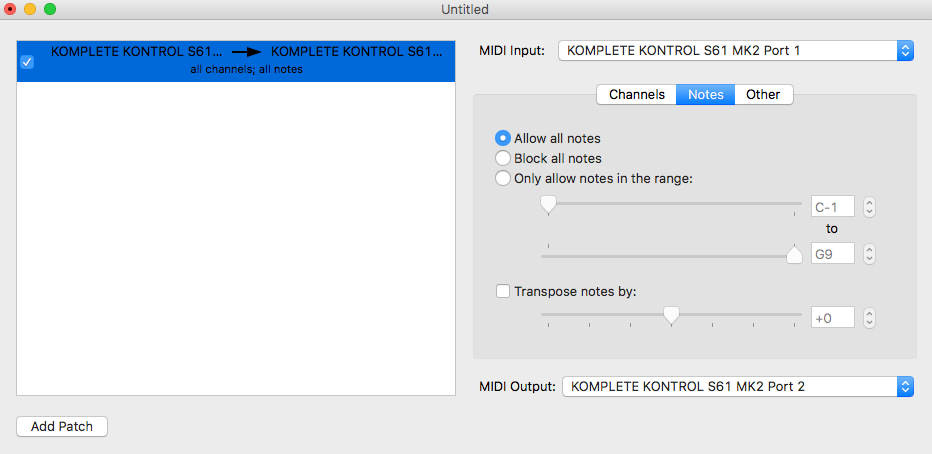Zoom the window with green button
932x454 pixels.
point(50,10)
